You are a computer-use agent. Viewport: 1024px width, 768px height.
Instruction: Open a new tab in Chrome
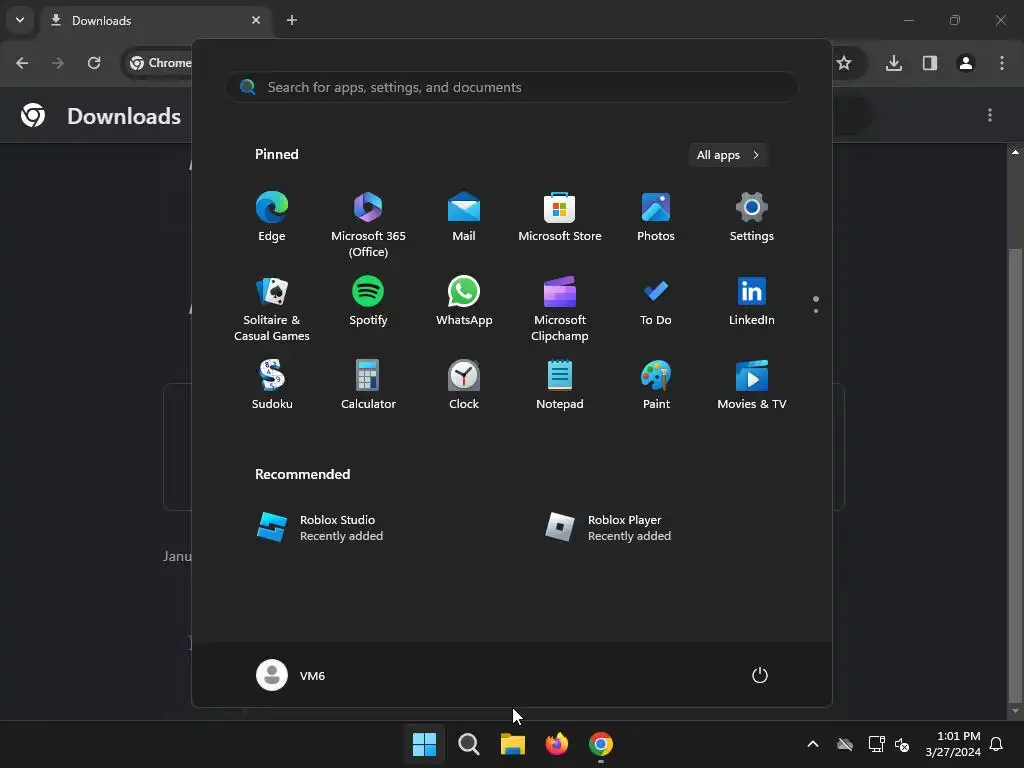292,20
